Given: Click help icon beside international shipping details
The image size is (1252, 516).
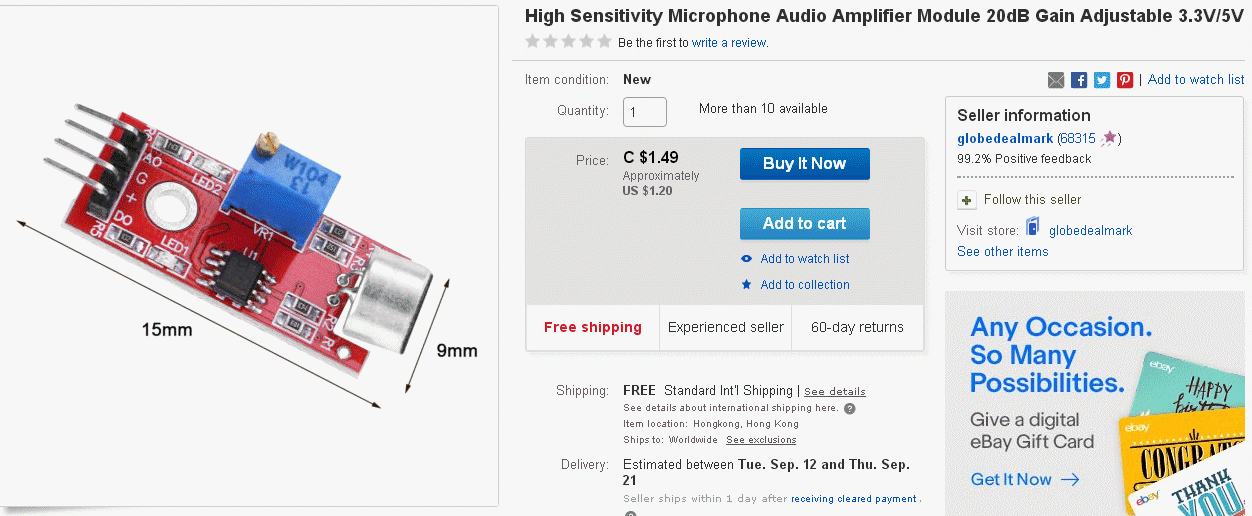Looking at the screenshot, I should (850, 408).
